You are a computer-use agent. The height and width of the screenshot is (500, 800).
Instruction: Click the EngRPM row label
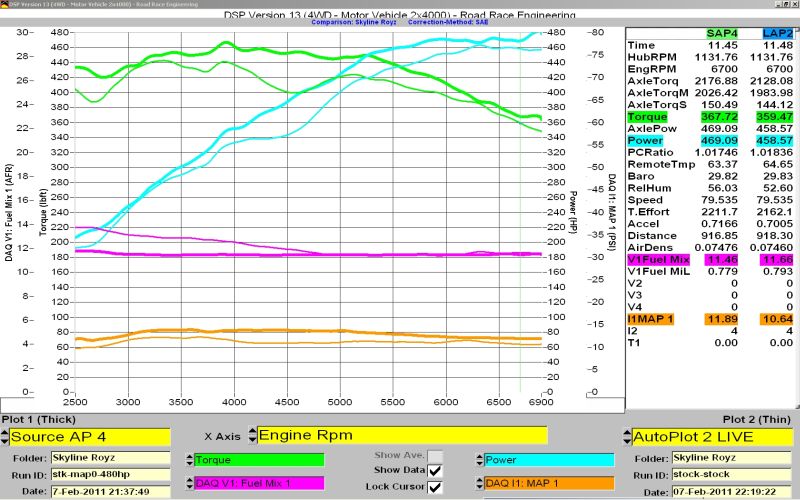click(652, 69)
